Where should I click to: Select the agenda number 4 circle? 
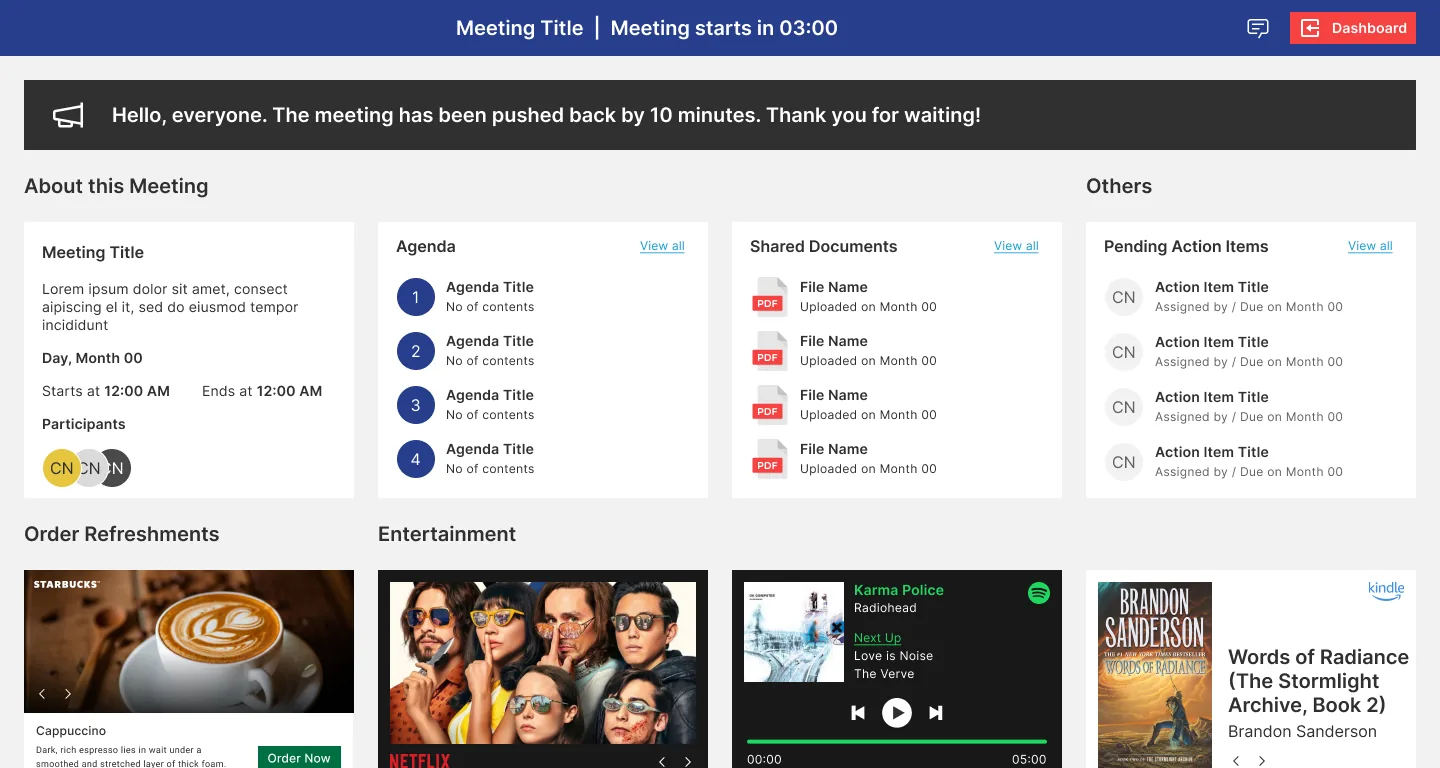(416, 459)
